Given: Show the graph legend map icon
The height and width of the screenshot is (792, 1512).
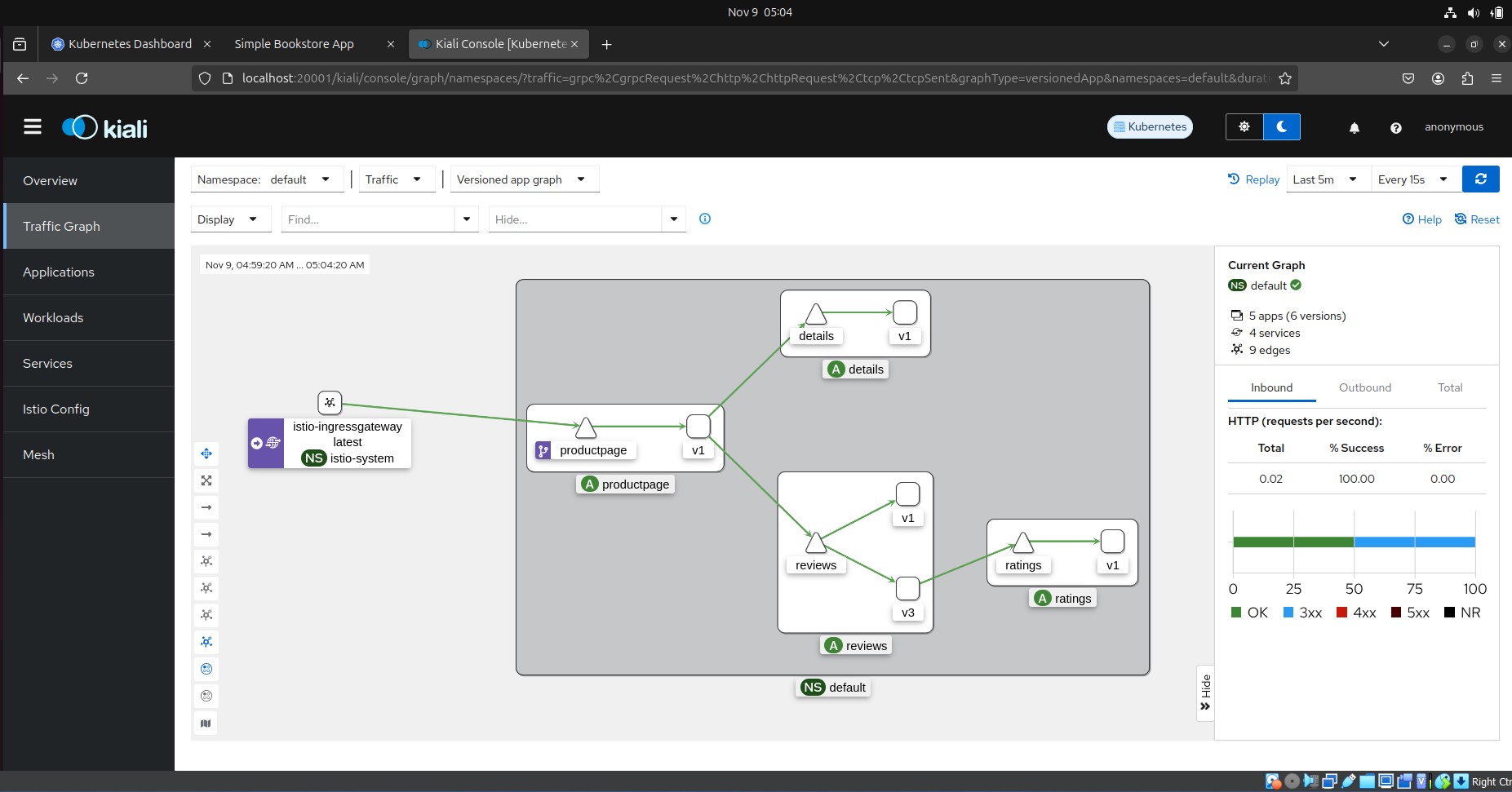Looking at the screenshot, I should 206,723.
